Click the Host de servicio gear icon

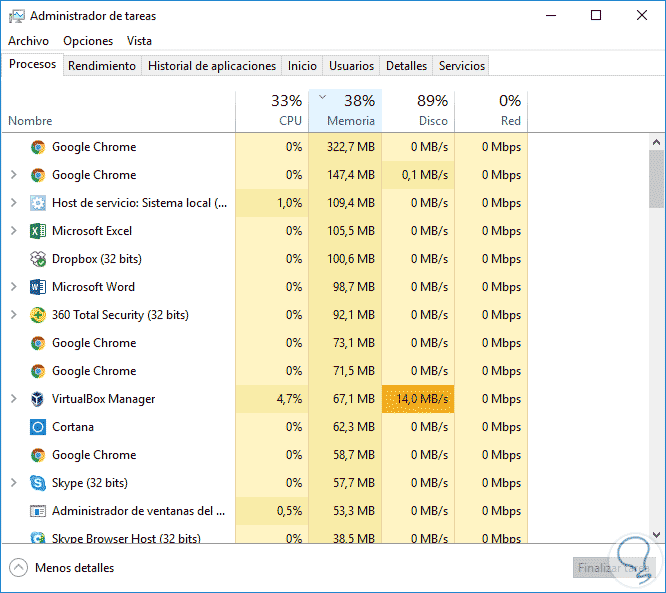click(x=38, y=203)
